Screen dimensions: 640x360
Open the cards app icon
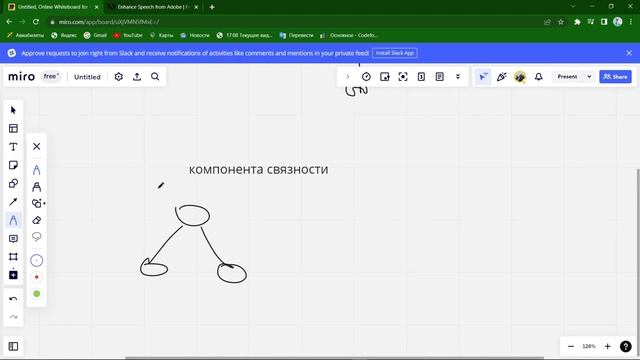421,77
